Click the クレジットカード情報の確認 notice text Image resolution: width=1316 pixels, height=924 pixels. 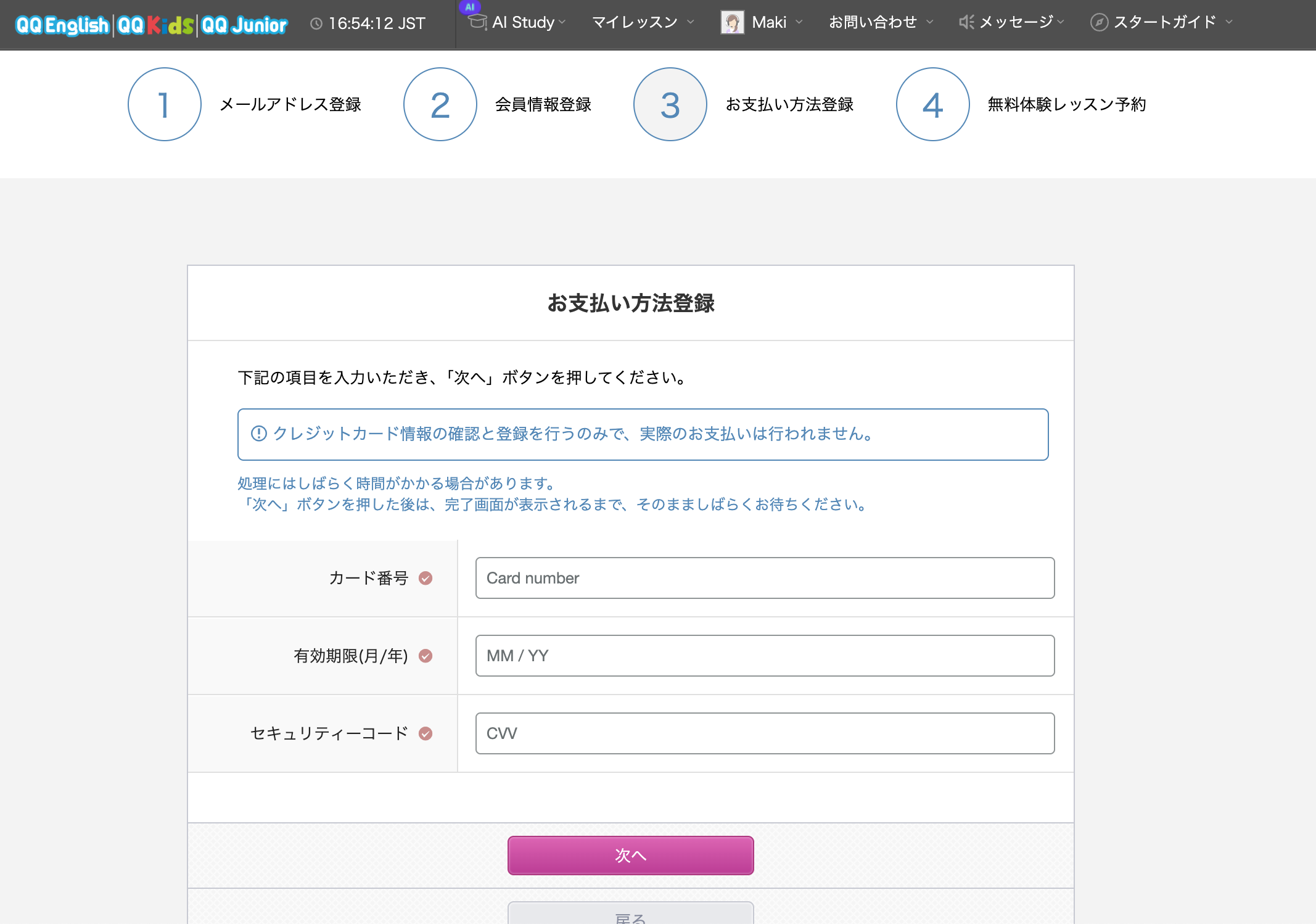point(574,434)
